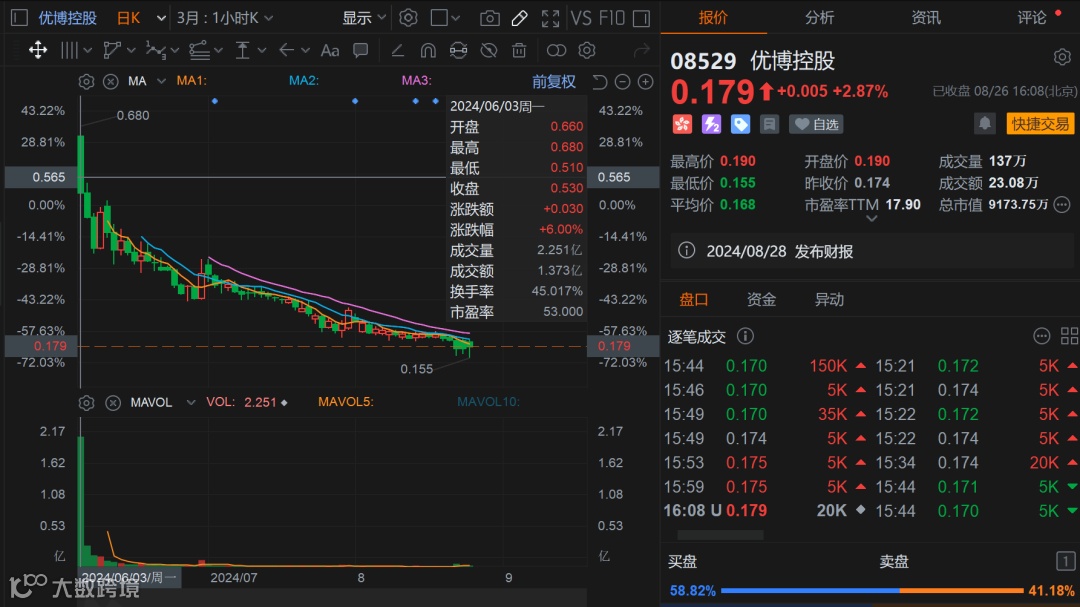Image resolution: width=1080 pixels, height=607 pixels.
Task: Switch to the 资讯 tab
Action: point(926,17)
